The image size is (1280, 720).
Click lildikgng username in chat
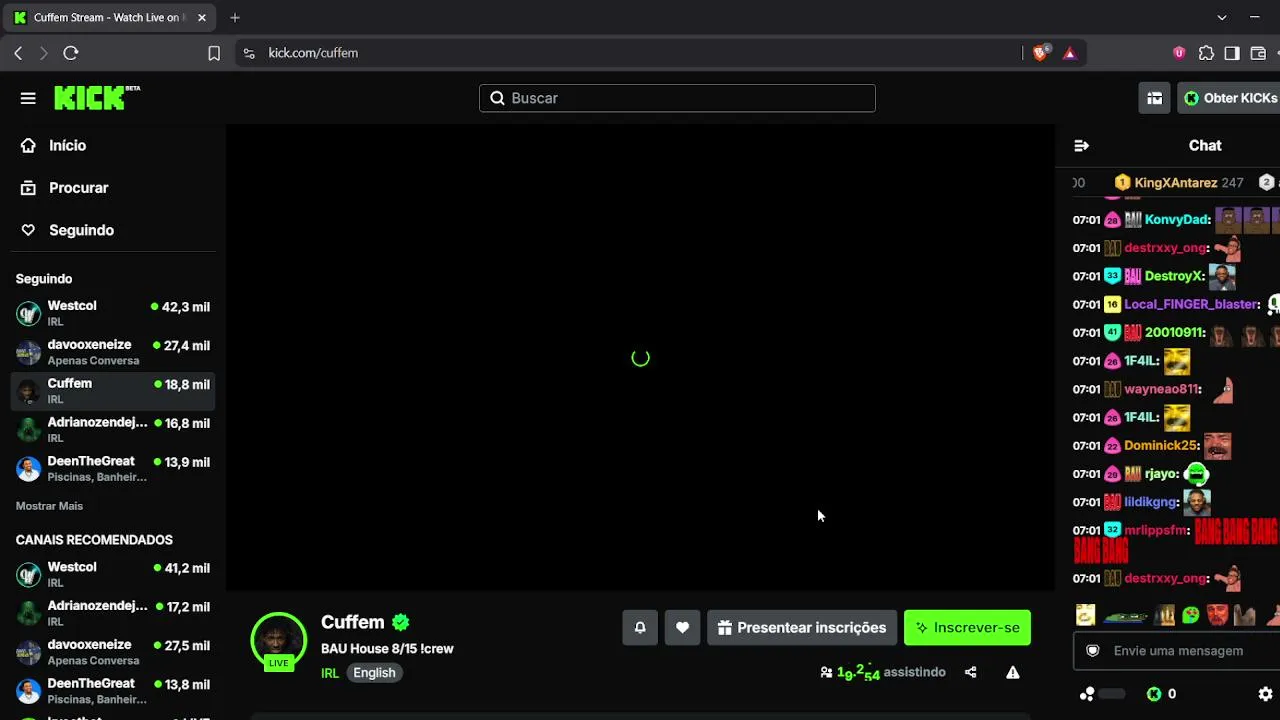tap(1152, 502)
